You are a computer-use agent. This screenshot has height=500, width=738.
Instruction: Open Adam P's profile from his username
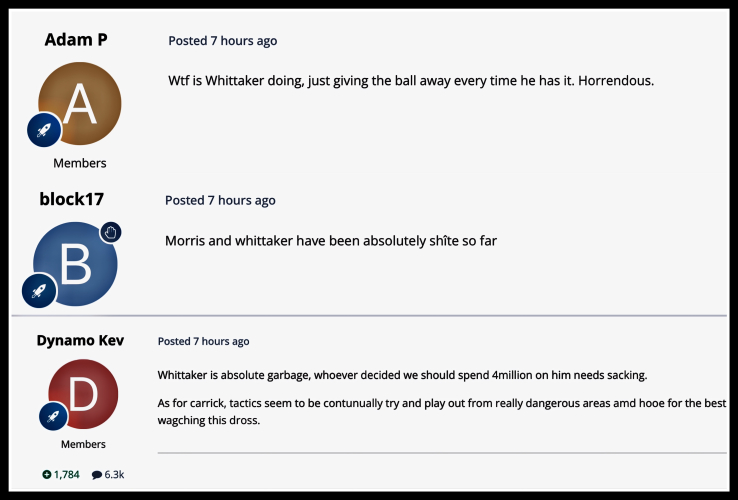point(77,40)
